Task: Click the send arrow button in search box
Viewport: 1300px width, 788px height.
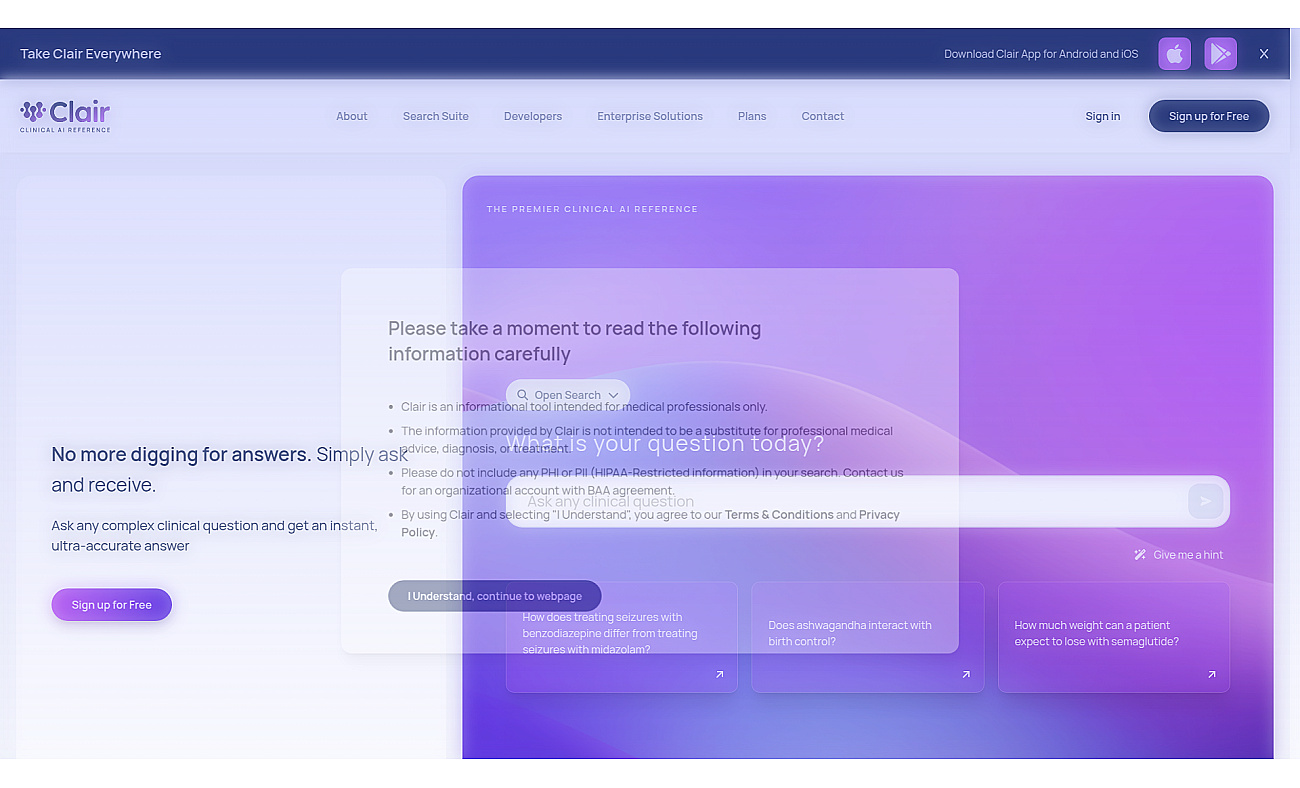Action: click(1205, 501)
